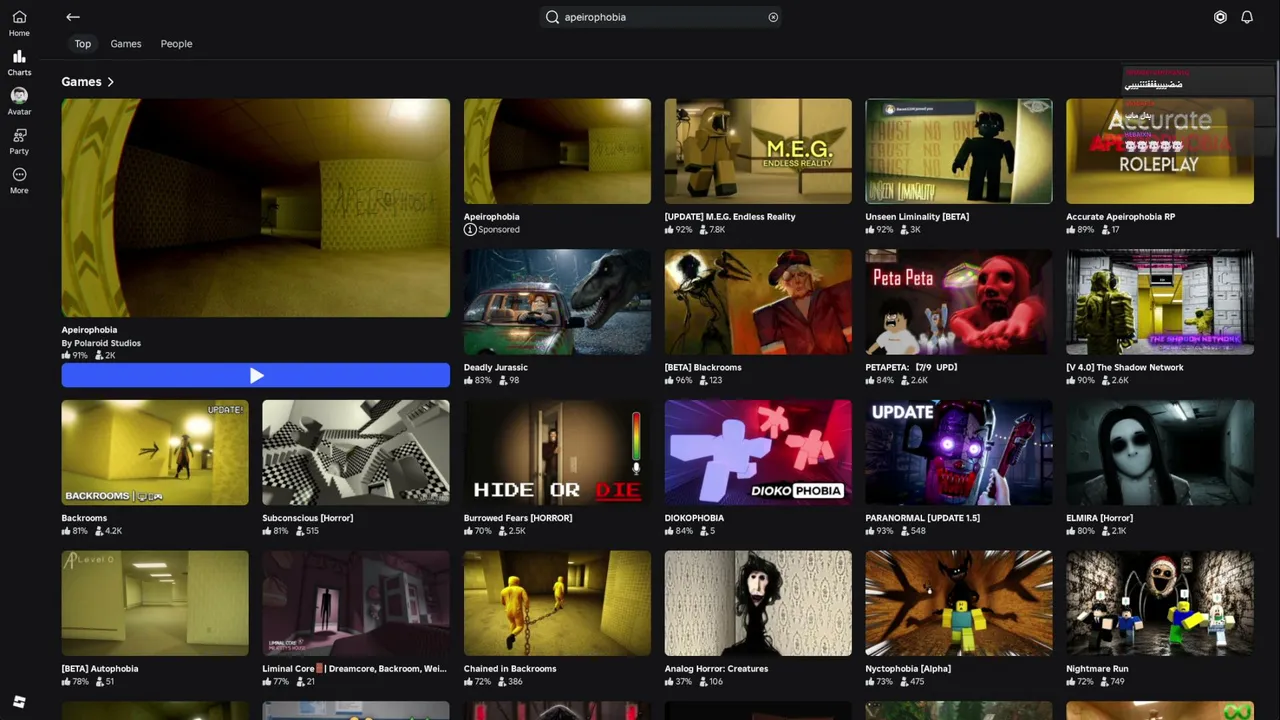Click the search box containing apeirophobia
The width and height of the screenshot is (1280, 720).
(x=662, y=17)
